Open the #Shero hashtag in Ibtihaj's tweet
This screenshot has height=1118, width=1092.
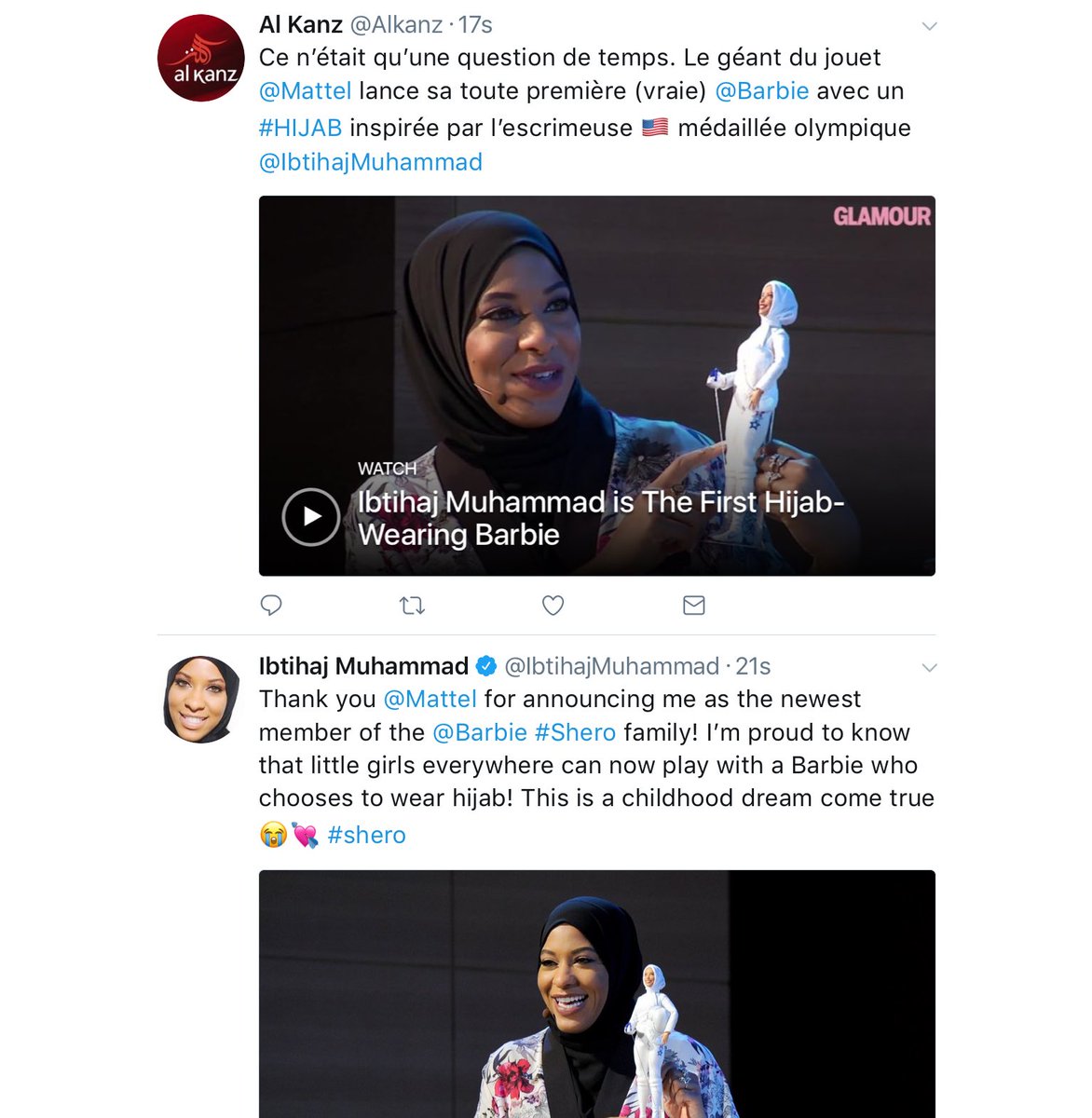click(575, 732)
